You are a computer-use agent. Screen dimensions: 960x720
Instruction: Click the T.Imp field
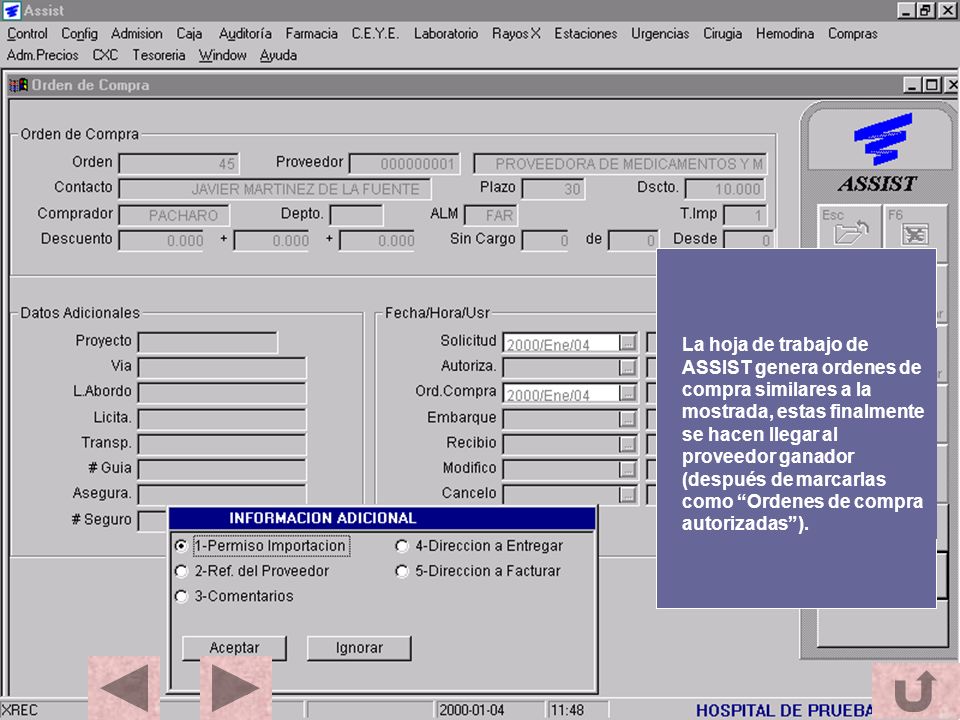coord(744,215)
